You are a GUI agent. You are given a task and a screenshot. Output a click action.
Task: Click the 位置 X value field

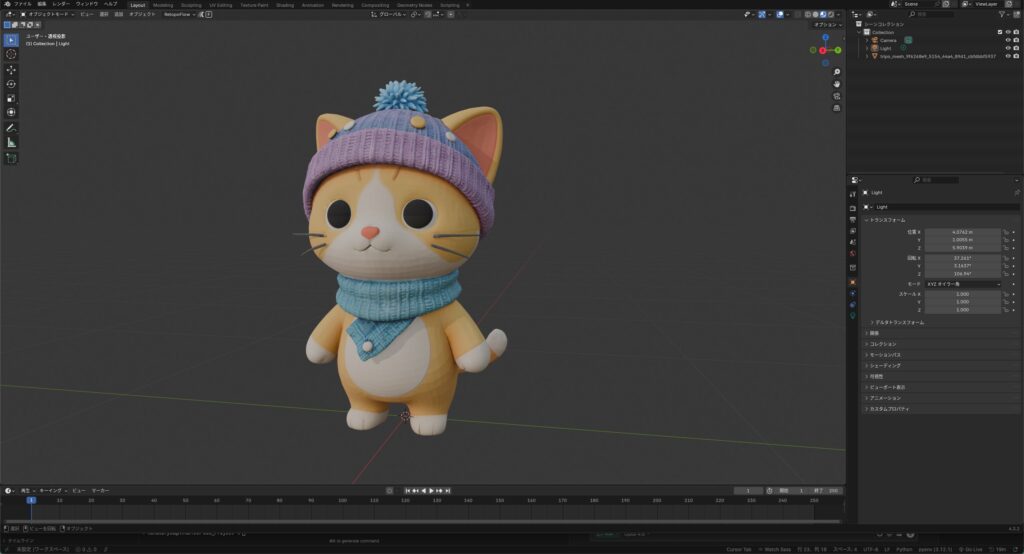[961, 231]
